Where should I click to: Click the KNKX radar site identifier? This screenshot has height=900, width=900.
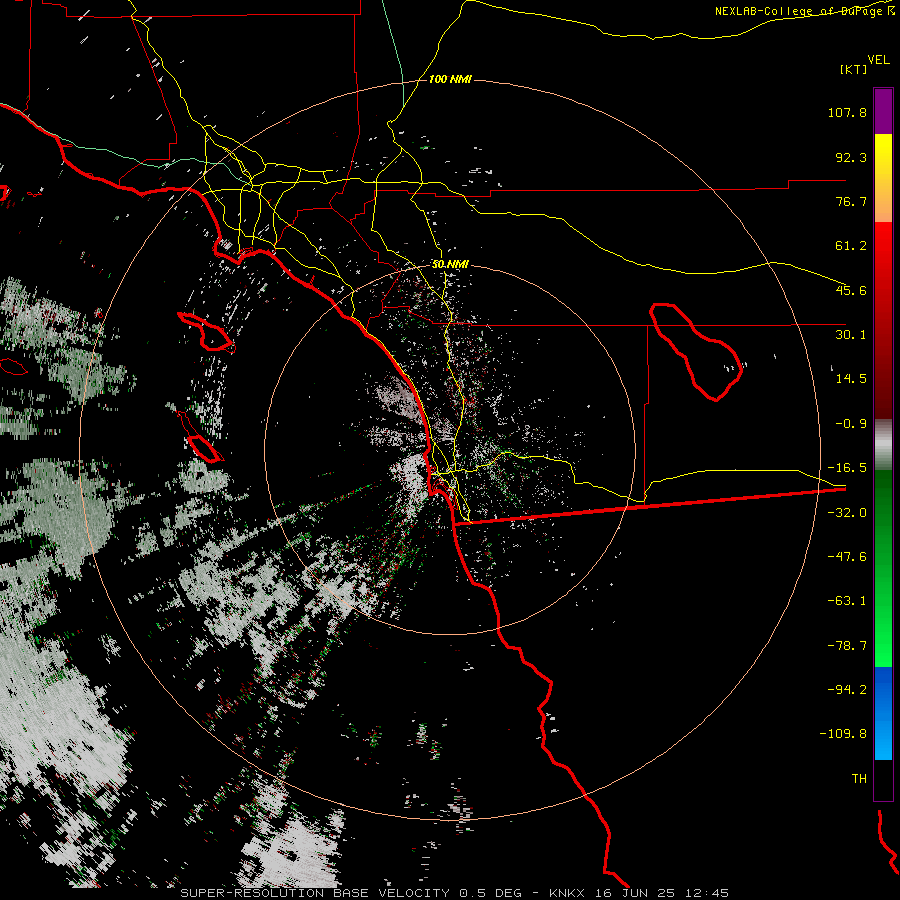click(x=568, y=893)
